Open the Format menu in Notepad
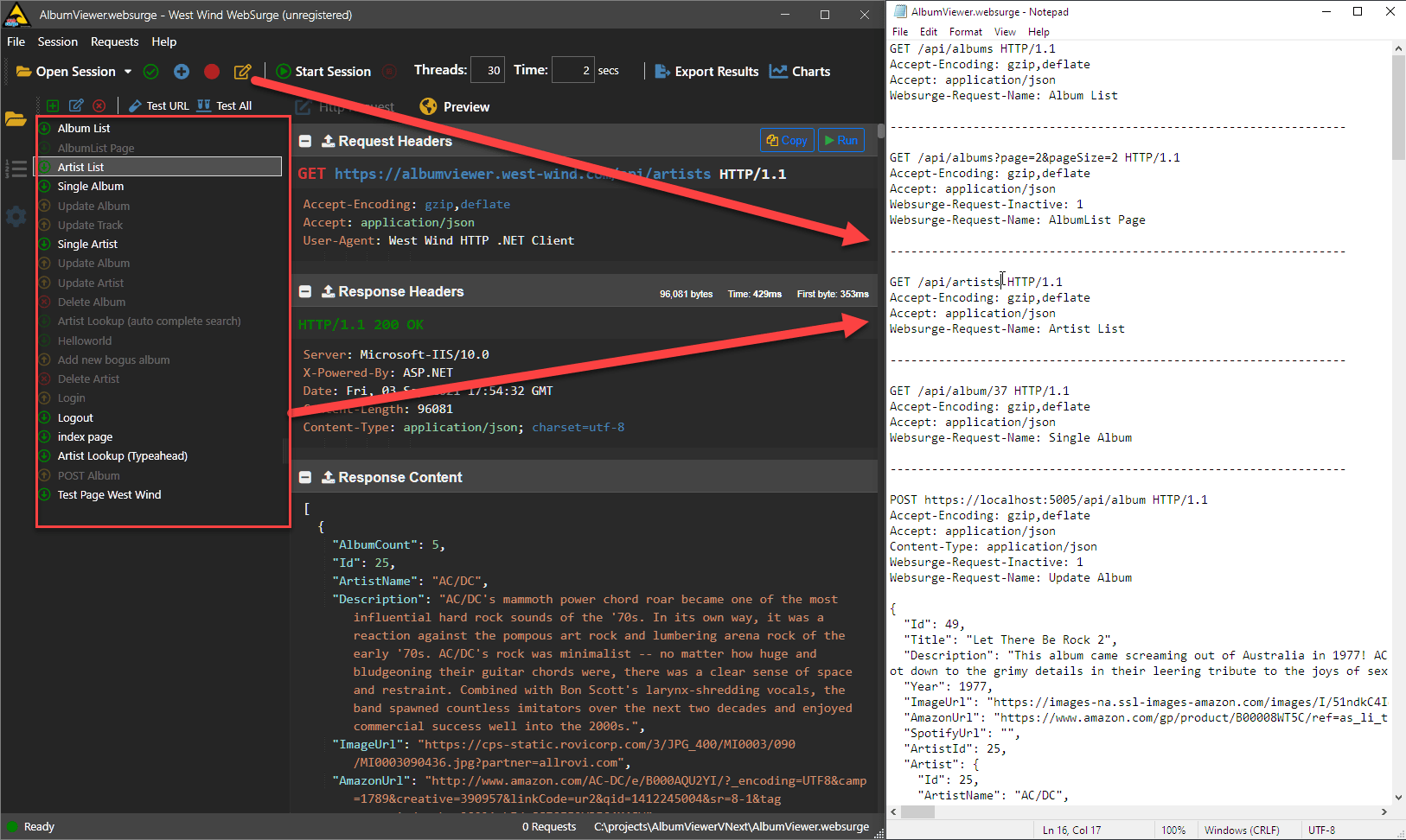1406x840 pixels. (966, 31)
